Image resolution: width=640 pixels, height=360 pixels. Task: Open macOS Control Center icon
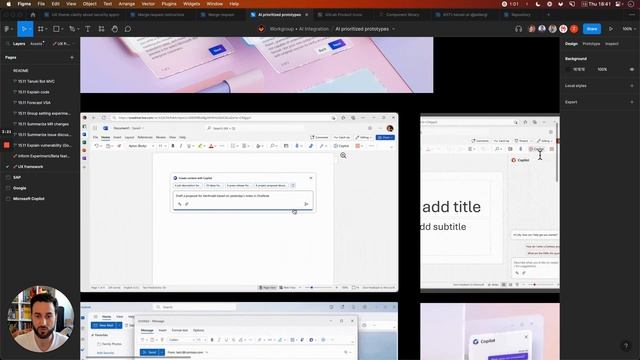(x=618, y=4)
